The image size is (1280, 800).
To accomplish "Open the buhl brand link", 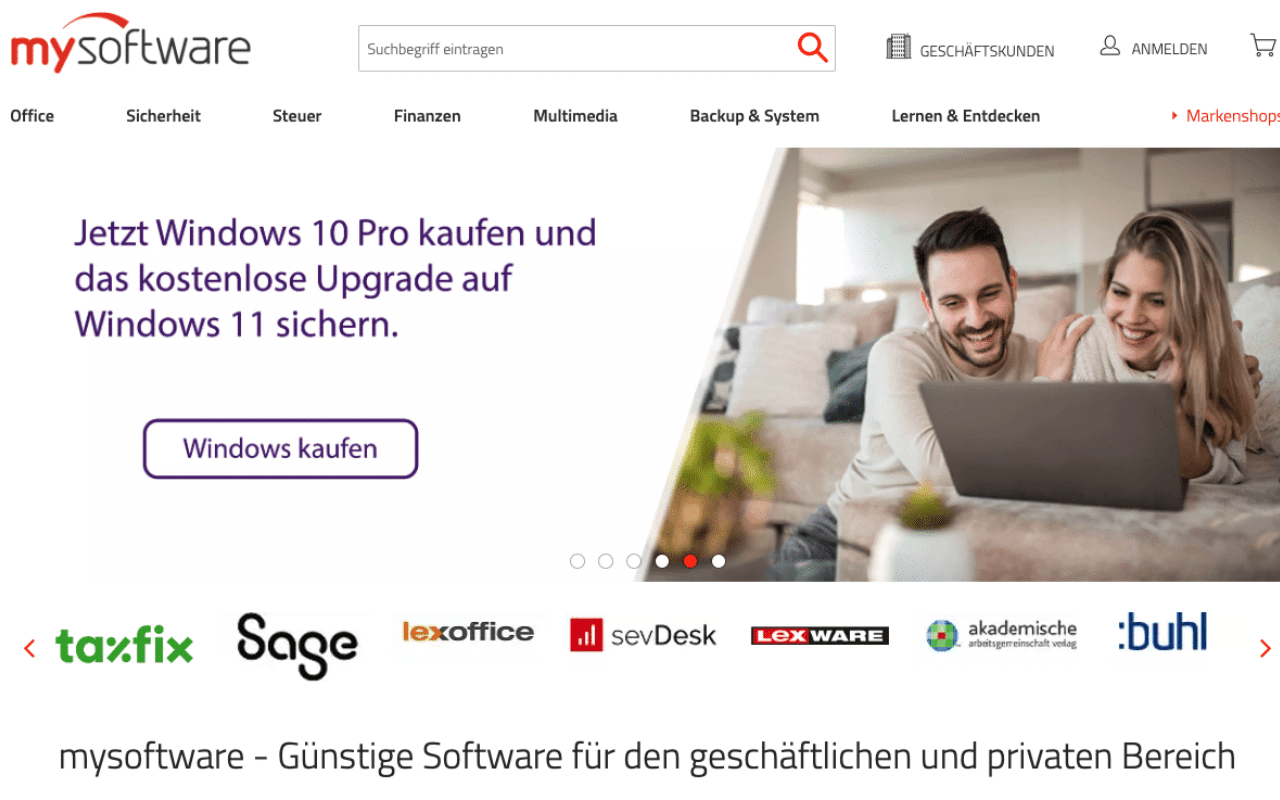I will [x=1162, y=632].
